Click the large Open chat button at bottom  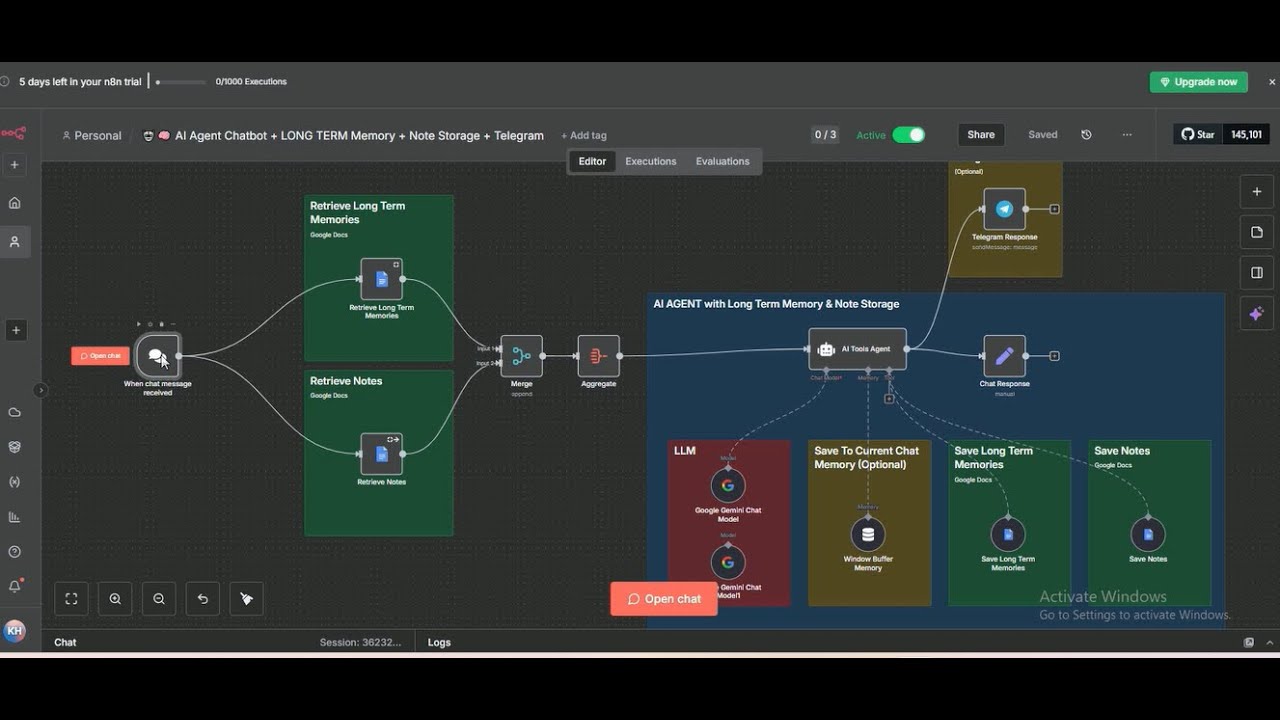click(664, 599)
